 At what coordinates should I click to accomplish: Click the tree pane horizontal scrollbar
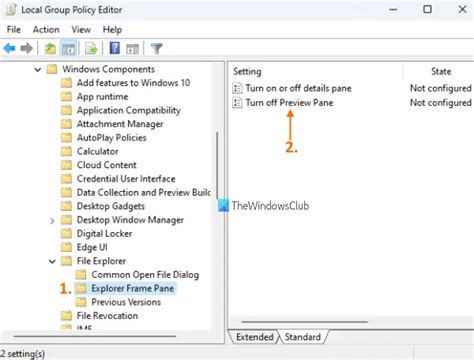(95, 336)
